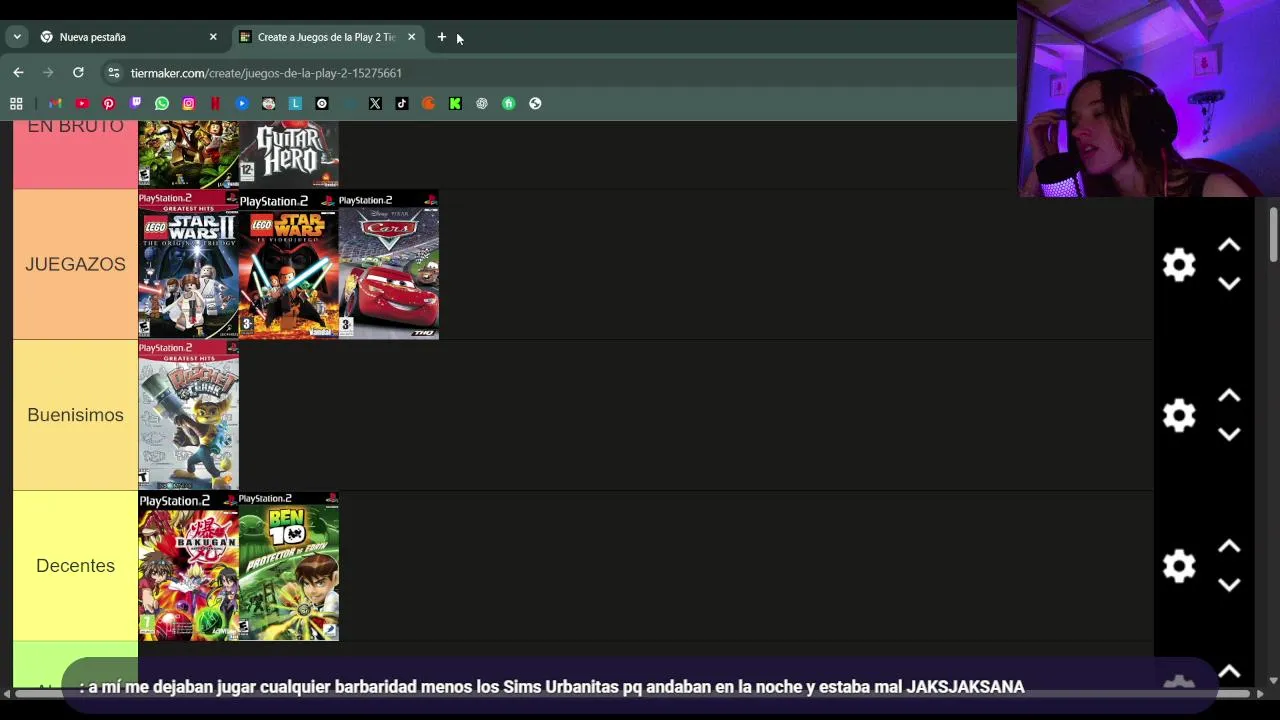Select the LEGO Indiana Jones cover in EN BRUTO
Viewport: 1280px width, 720px height.
[188, 154]
